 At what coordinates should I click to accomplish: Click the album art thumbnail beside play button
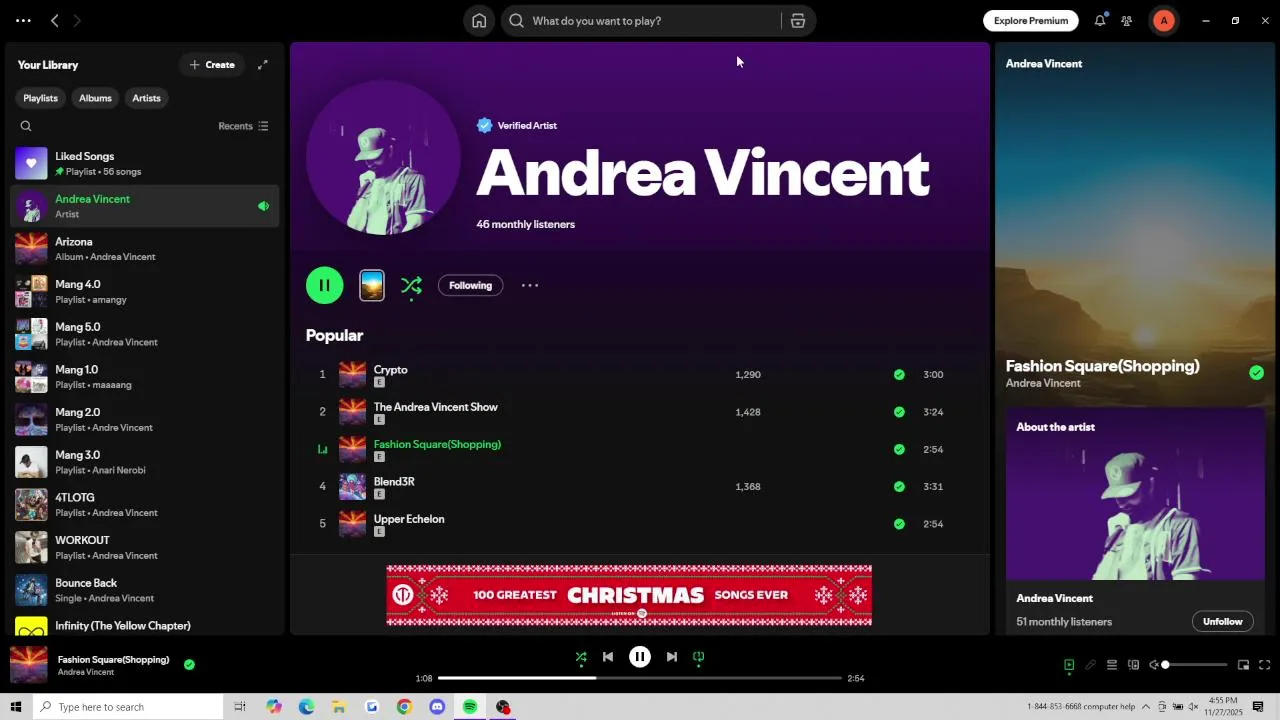click(372, 285)
